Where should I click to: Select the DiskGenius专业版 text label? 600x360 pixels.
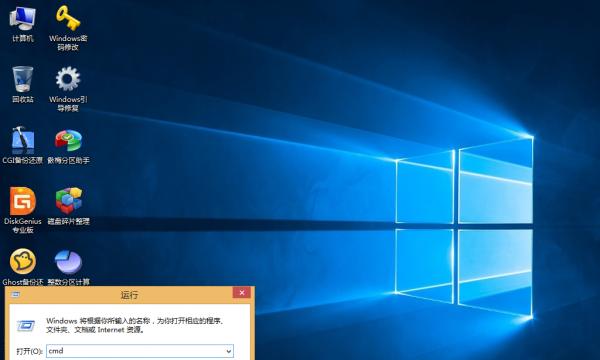tap(23, 225)
